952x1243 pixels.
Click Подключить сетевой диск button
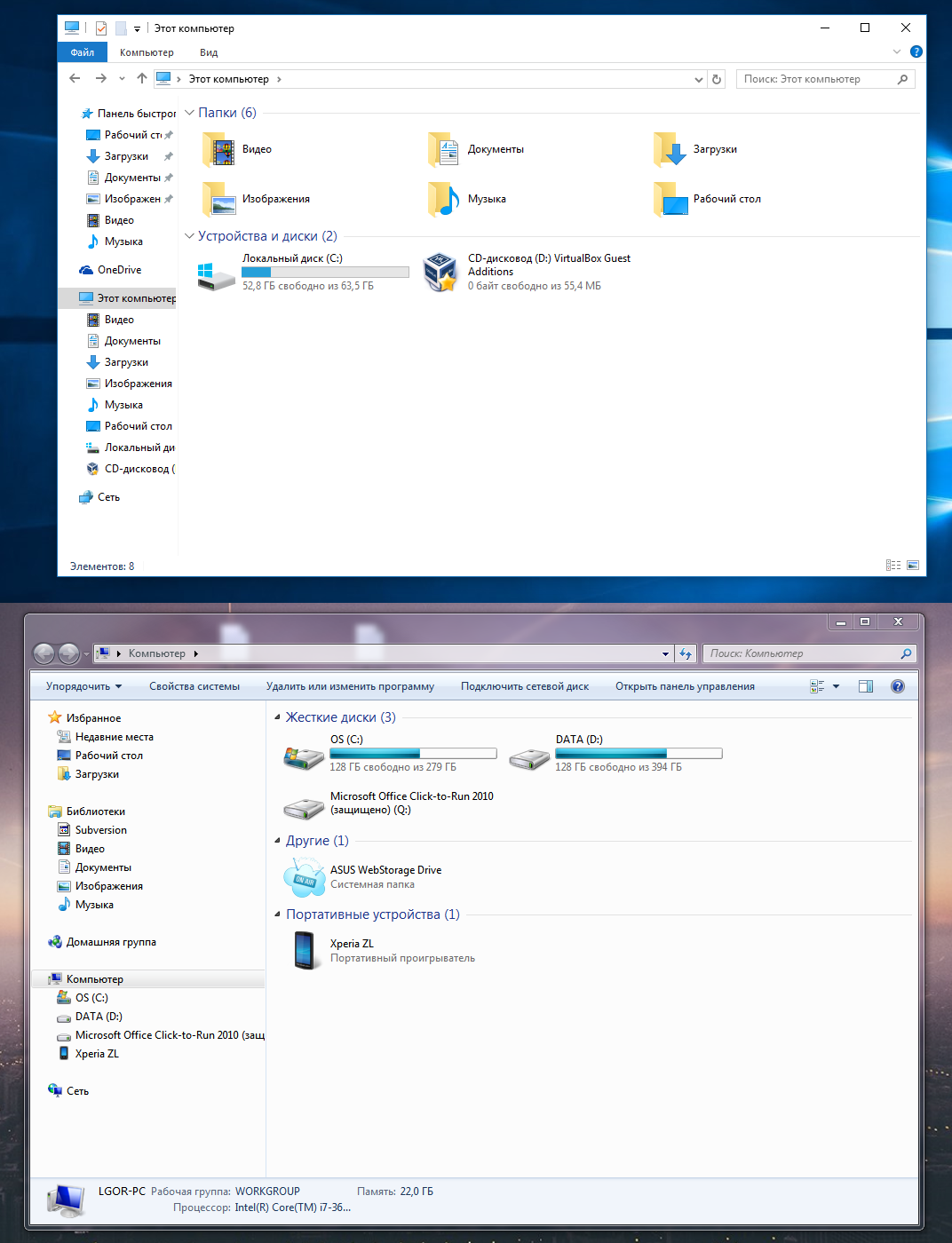coord(525,686)
